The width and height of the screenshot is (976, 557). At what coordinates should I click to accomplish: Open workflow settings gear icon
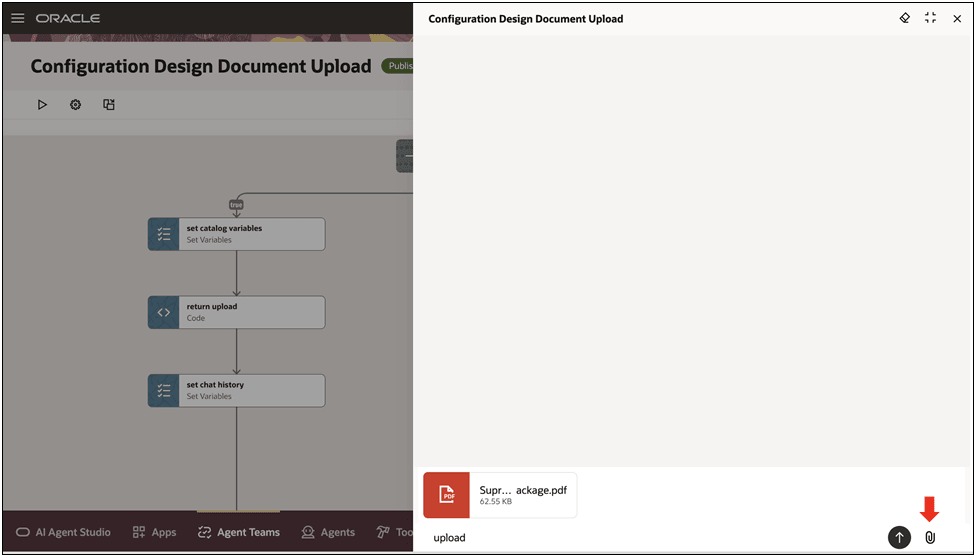point(75,105)
